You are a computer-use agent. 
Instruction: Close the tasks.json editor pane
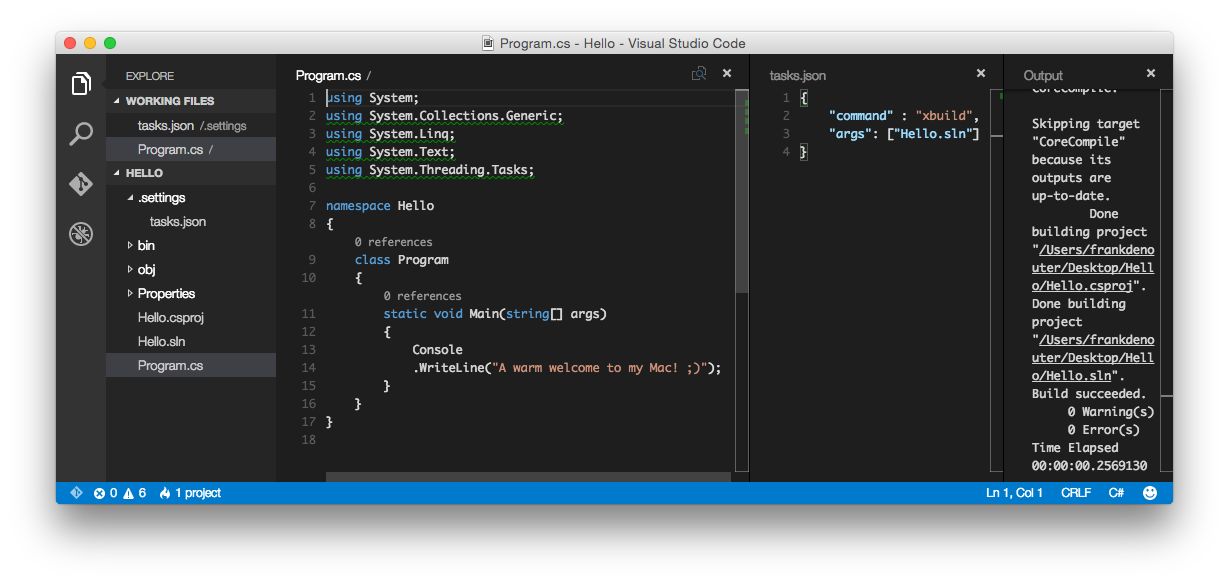(x=981, y=74)
